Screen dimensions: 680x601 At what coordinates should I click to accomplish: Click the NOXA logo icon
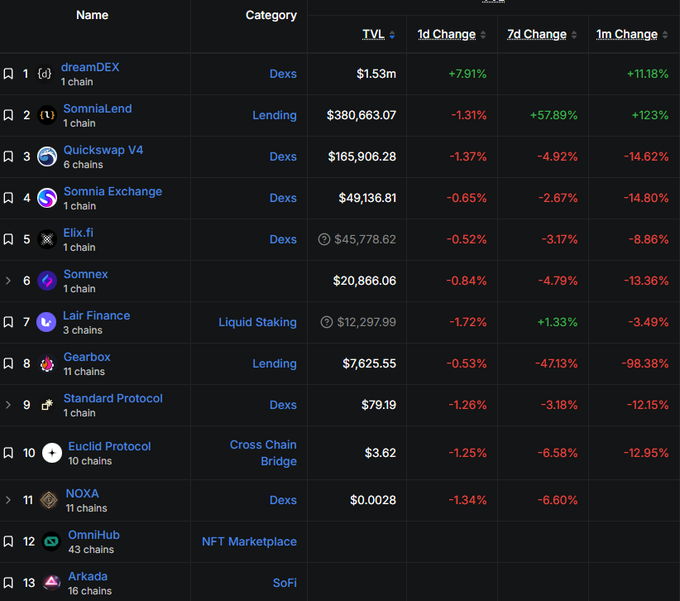pyautogui.click(x=49, y=500)
